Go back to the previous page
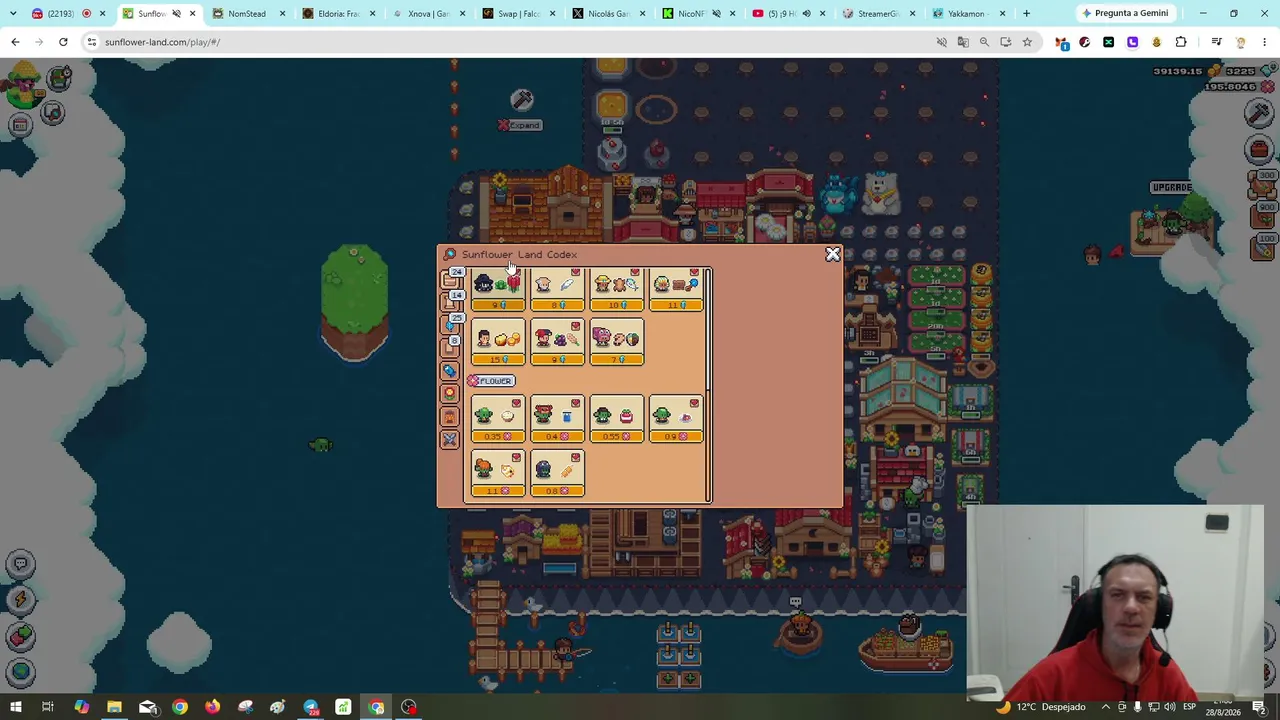Image resolution: width=1280 pixels, height=720 pixels. pyautogui.click(x=15, y=42)
